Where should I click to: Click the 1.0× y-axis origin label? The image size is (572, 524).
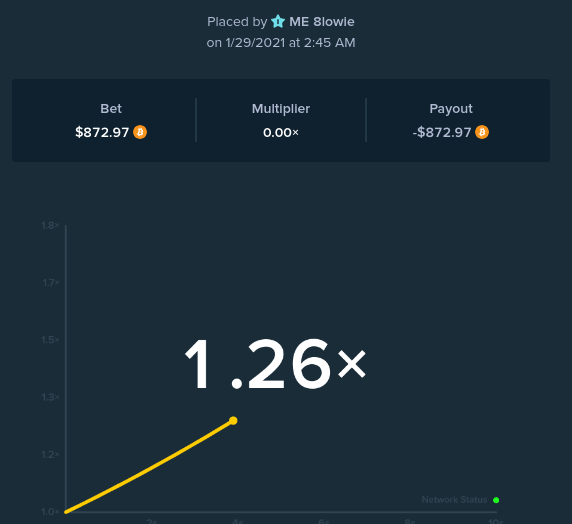pyautogui.click(x=50, y=512)
